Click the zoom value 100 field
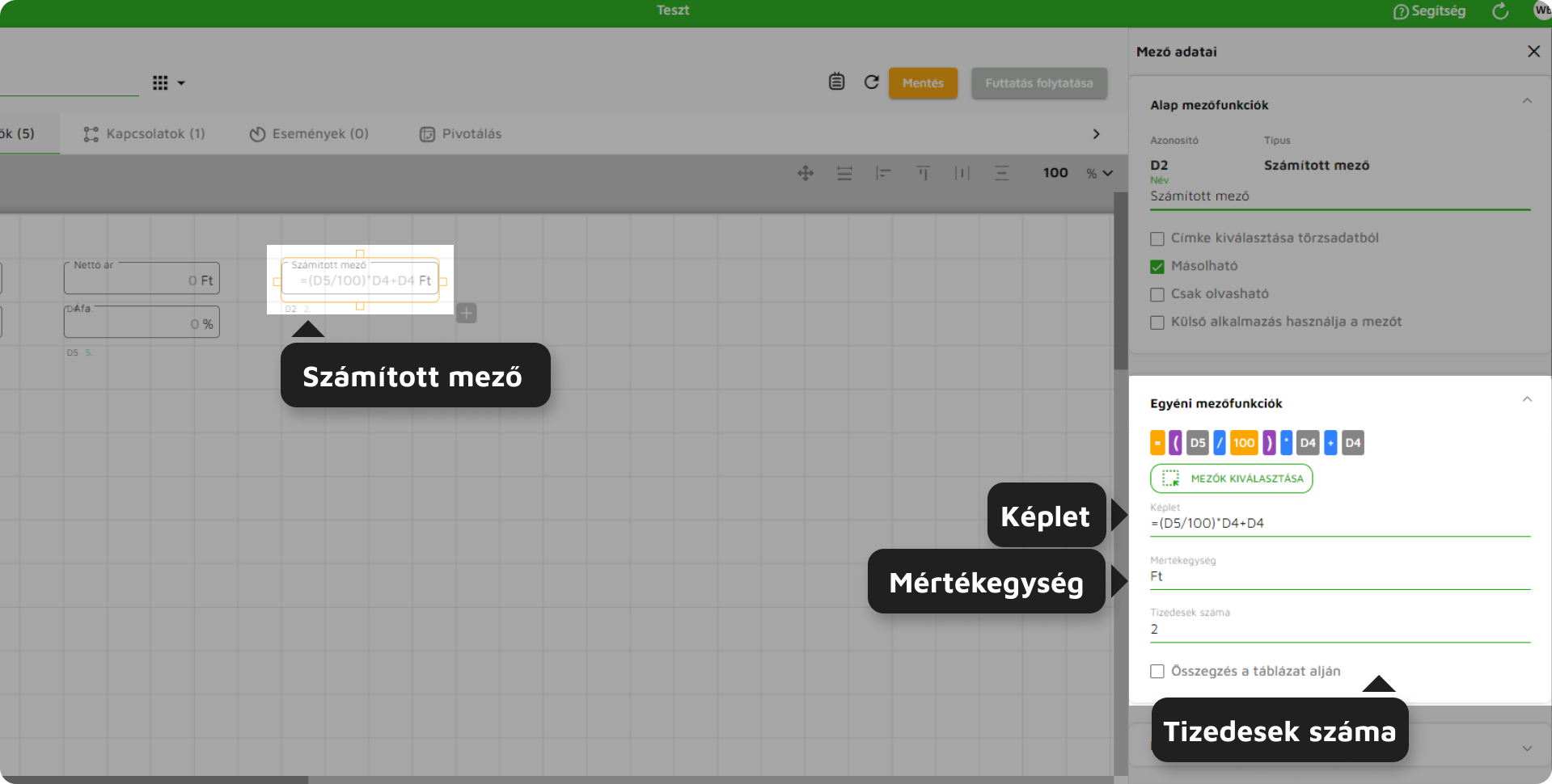The height and width of the screenshot is (784, 1552). click(x=1055, y=173)
